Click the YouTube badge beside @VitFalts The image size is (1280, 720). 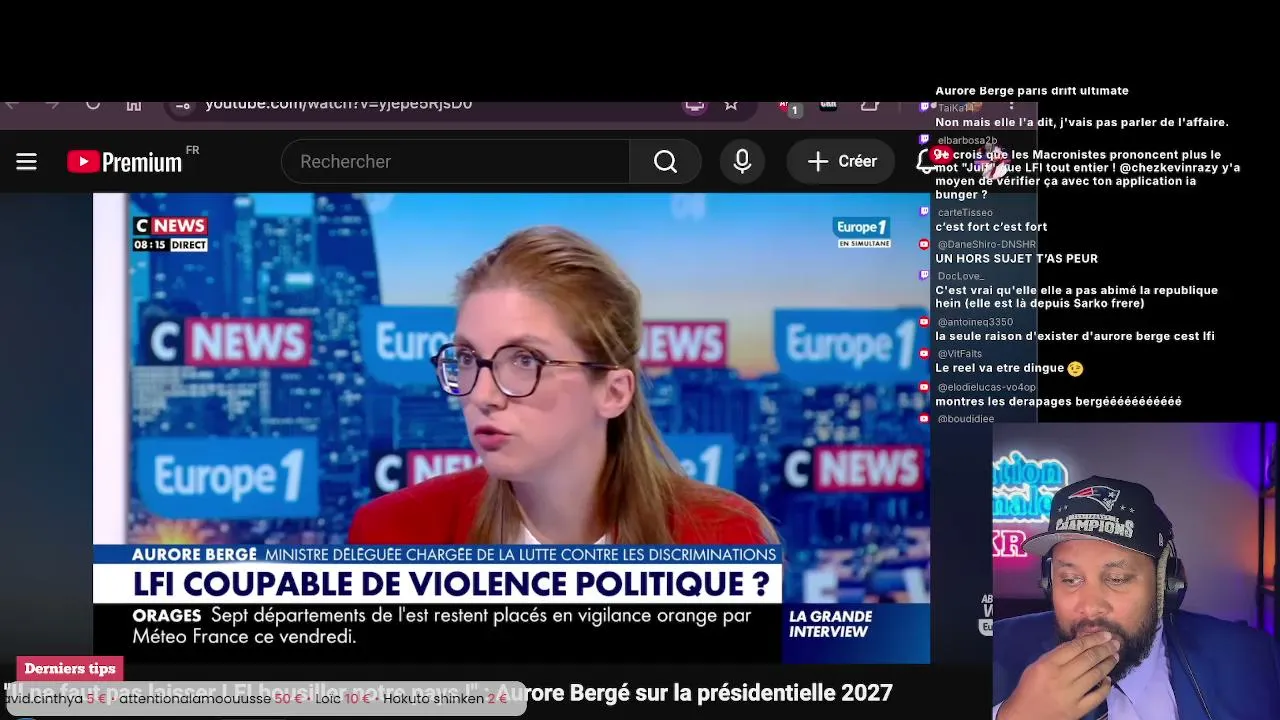pyautogui.click(x=924, y=354)
